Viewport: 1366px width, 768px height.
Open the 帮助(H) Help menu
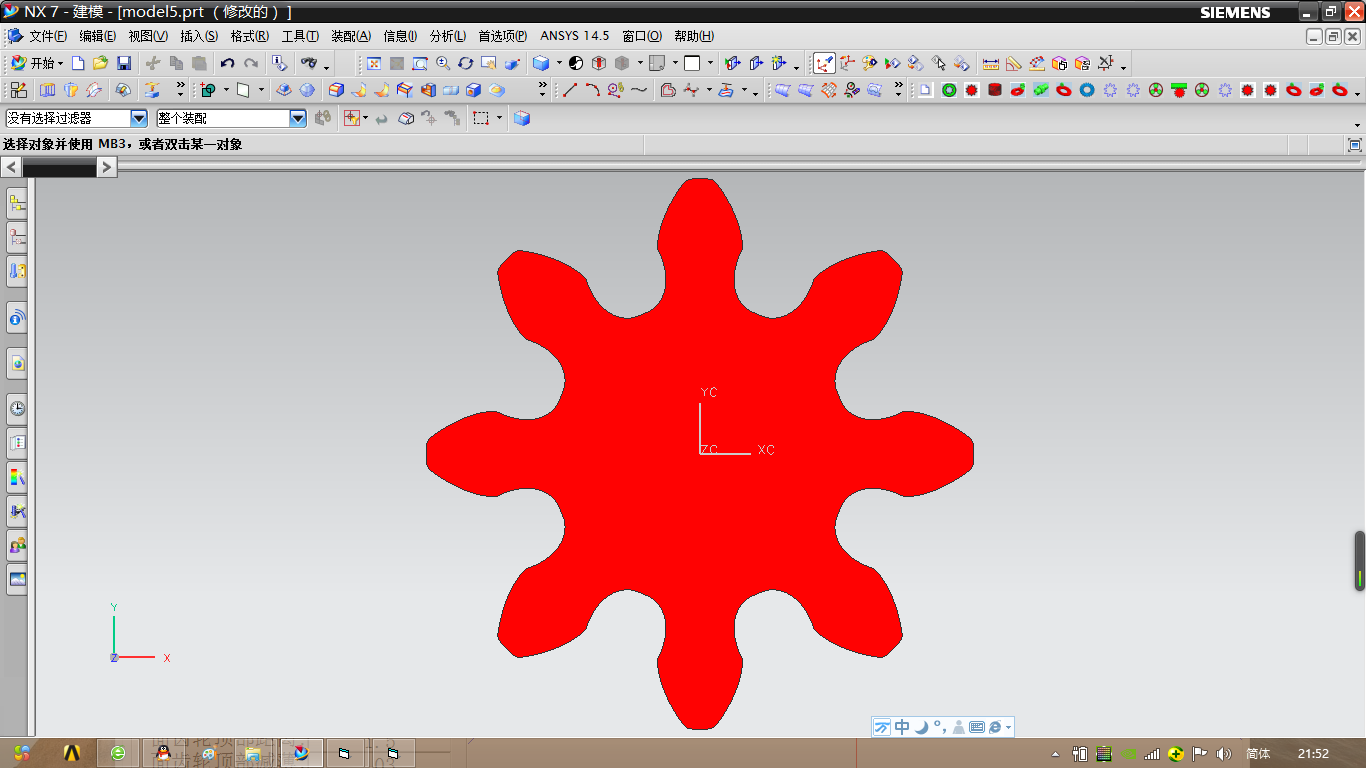pyautogui.click(x=694, y=36)
